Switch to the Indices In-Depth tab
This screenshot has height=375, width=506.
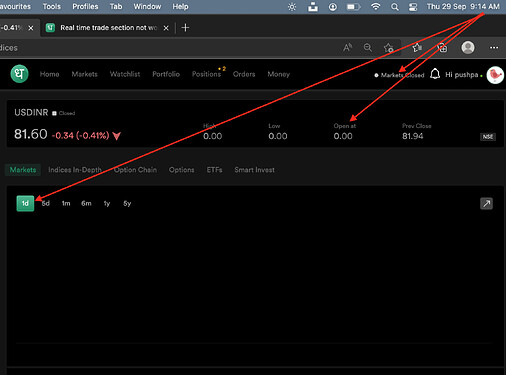(x=75, y=170)
